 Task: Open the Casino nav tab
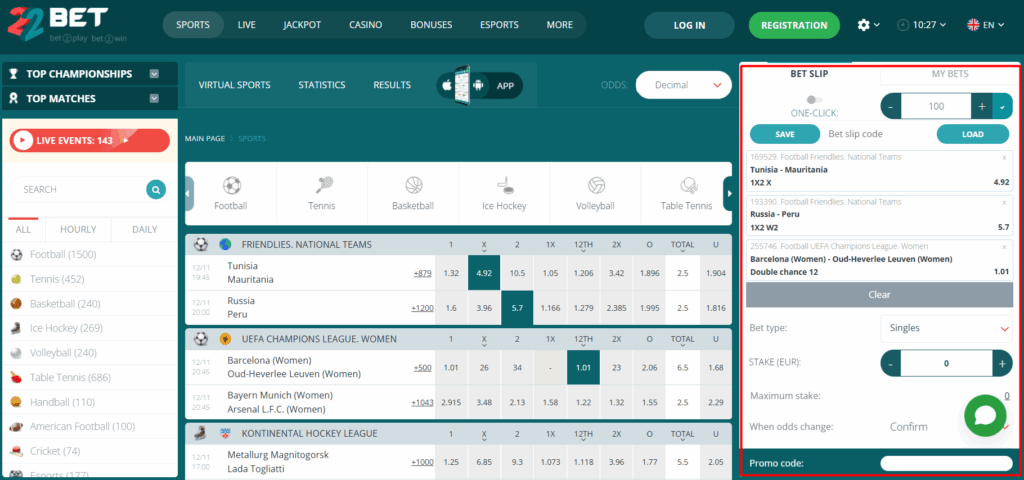pyautogui.click(x=366, y=25)
